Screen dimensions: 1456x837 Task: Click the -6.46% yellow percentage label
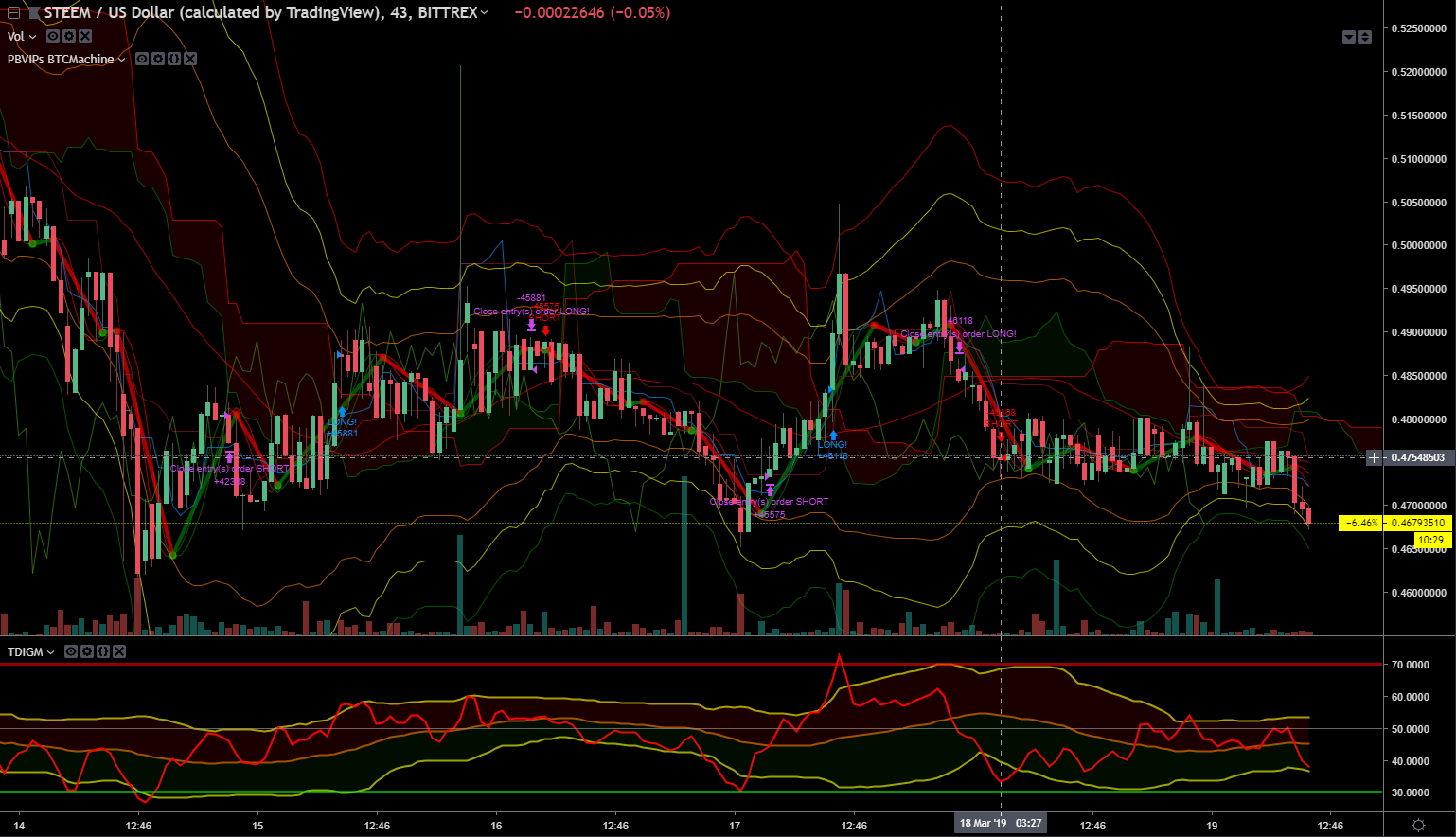(1361, 523)
